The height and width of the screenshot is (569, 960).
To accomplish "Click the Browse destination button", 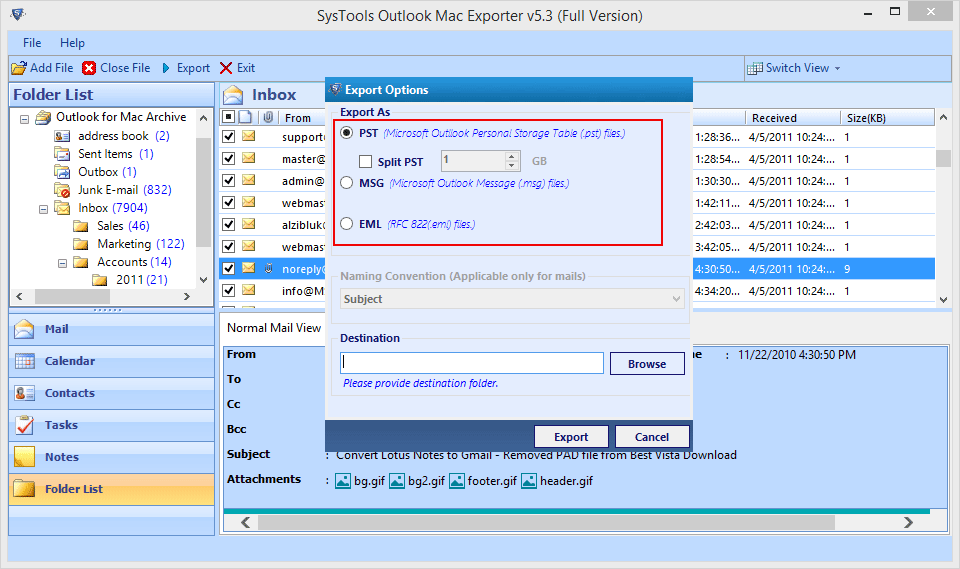I will [x=647, y=363].
